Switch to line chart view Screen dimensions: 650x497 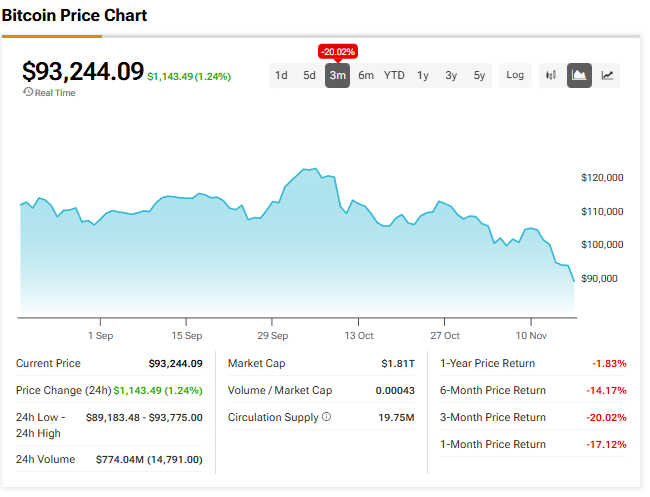[x=607, y=75]
